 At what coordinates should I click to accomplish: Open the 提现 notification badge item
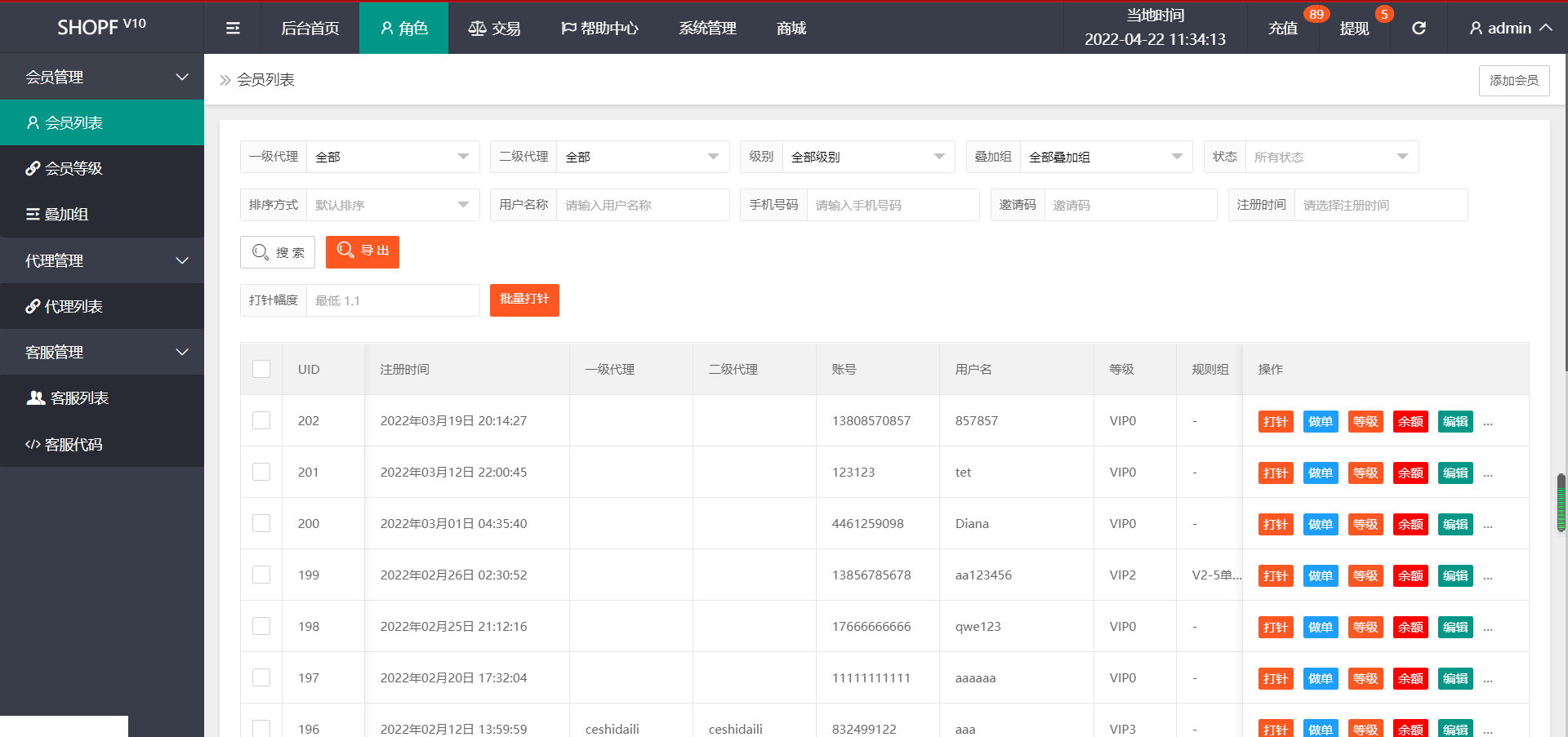1354,29
